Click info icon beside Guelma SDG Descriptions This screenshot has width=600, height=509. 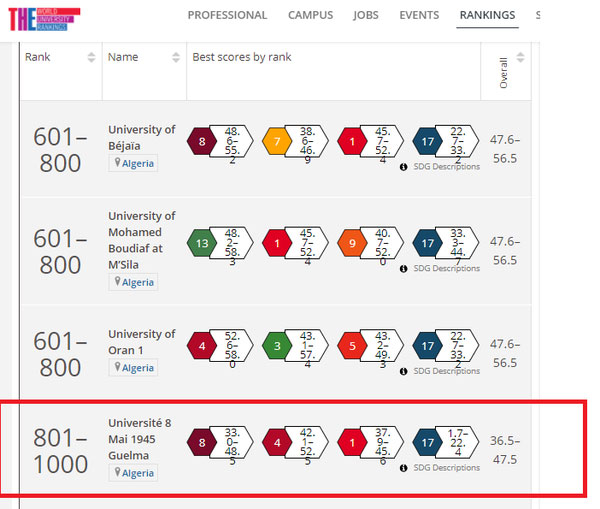click(403, 468)
